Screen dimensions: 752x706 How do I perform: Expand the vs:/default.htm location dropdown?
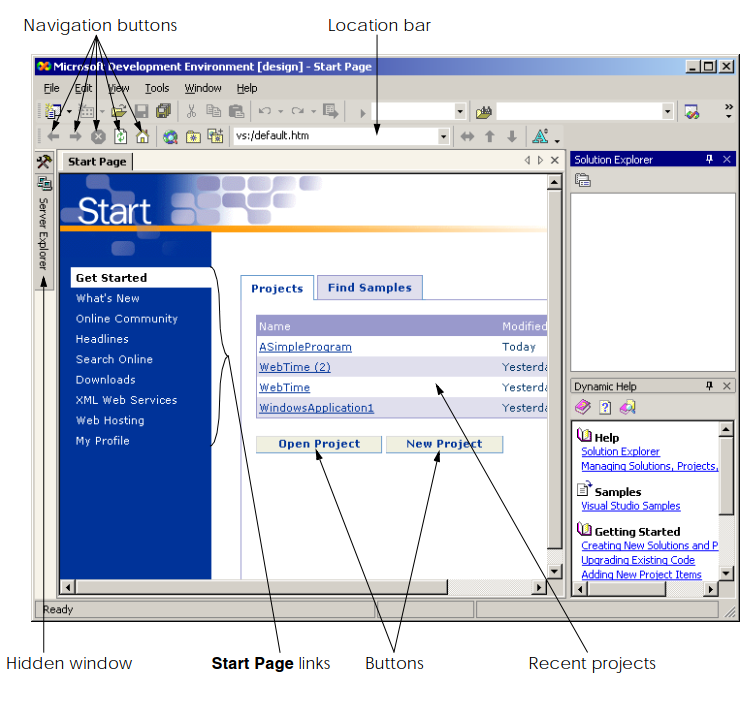click(x=444, y=137)
